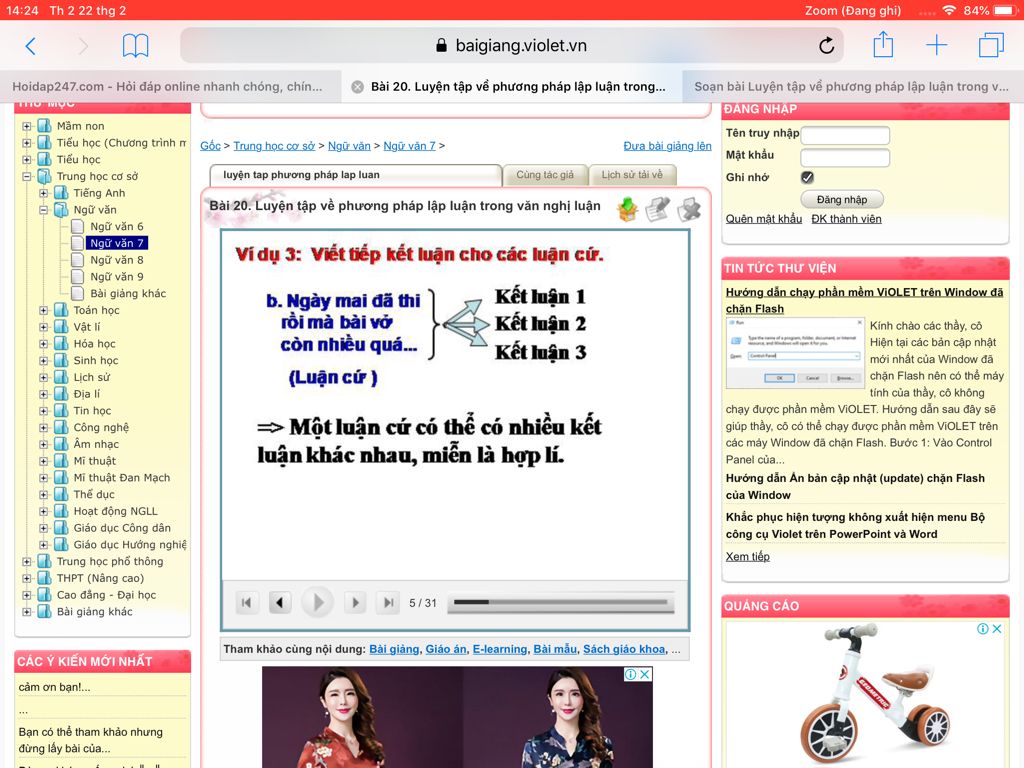Focus the Mật khẩu input field
Viewport: 1024px width, 768px height.
click(x=845, y=157)
